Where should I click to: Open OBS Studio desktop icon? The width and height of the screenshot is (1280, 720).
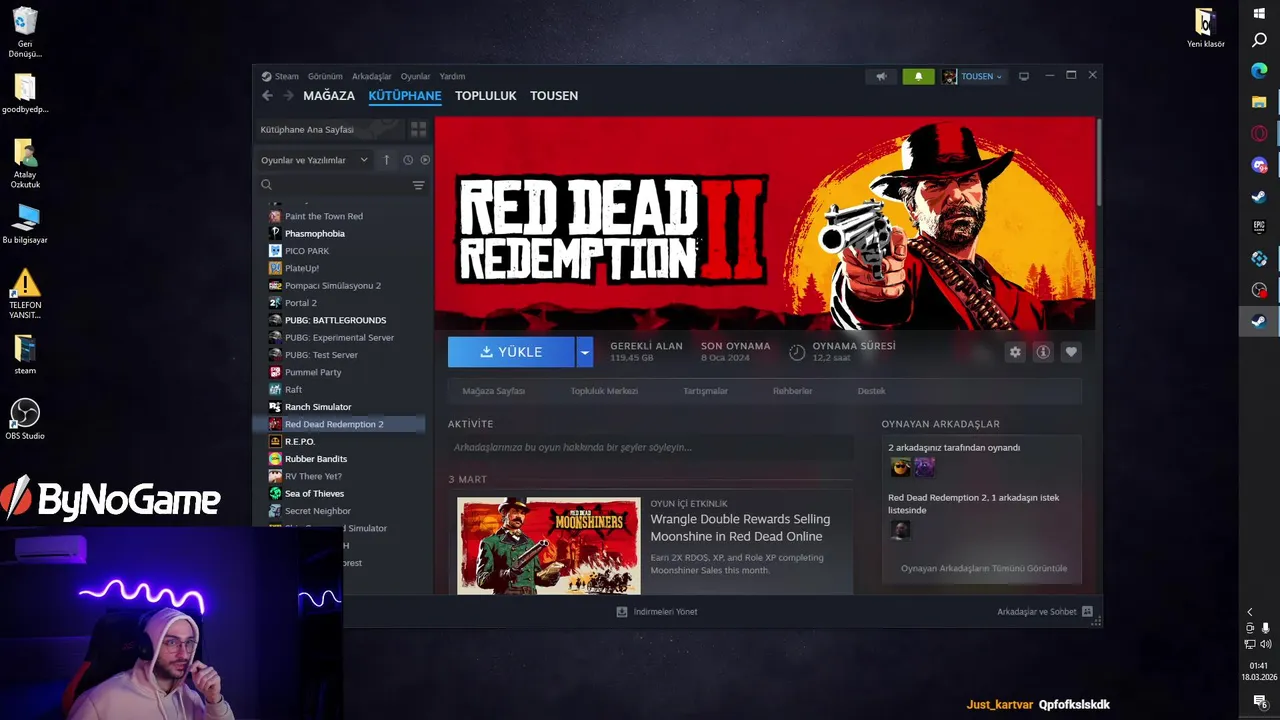25,420
